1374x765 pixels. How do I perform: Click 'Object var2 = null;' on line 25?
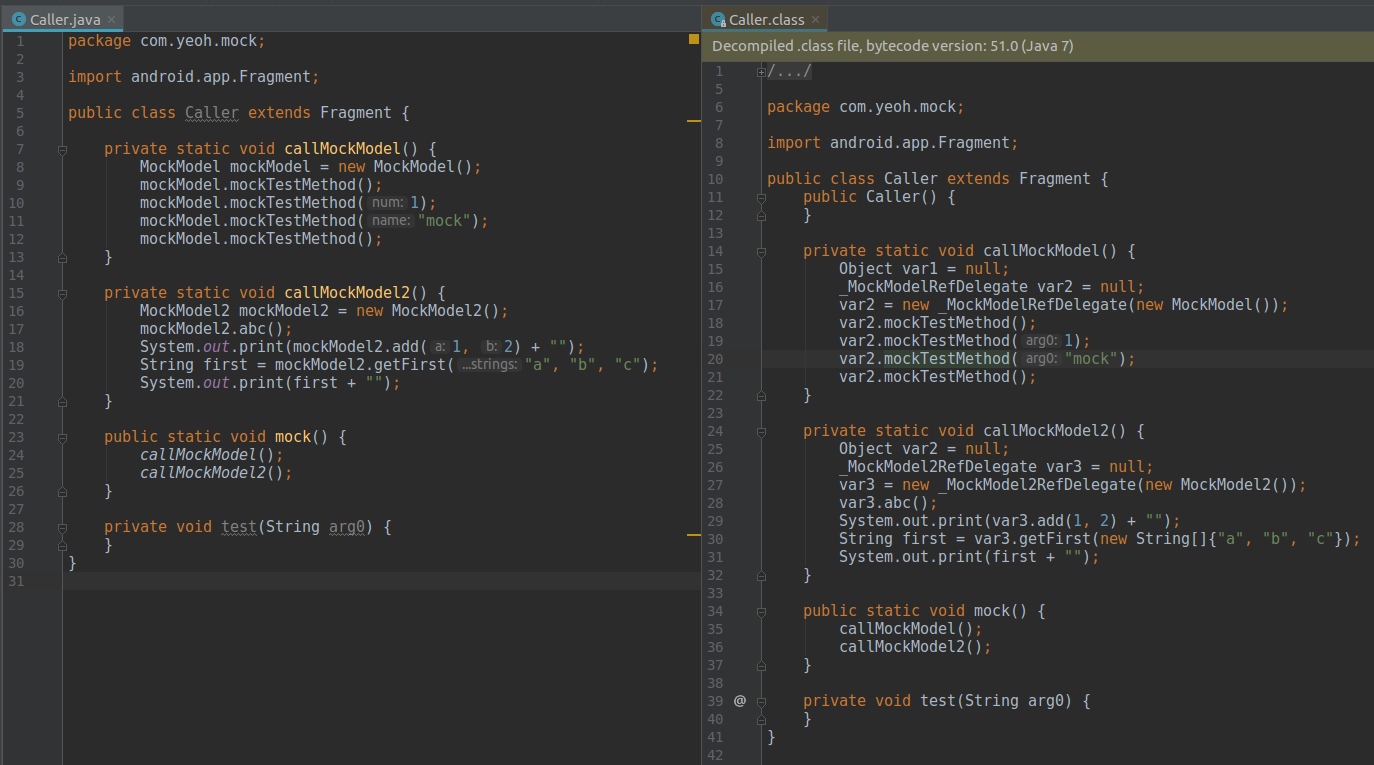pos(924,449)
